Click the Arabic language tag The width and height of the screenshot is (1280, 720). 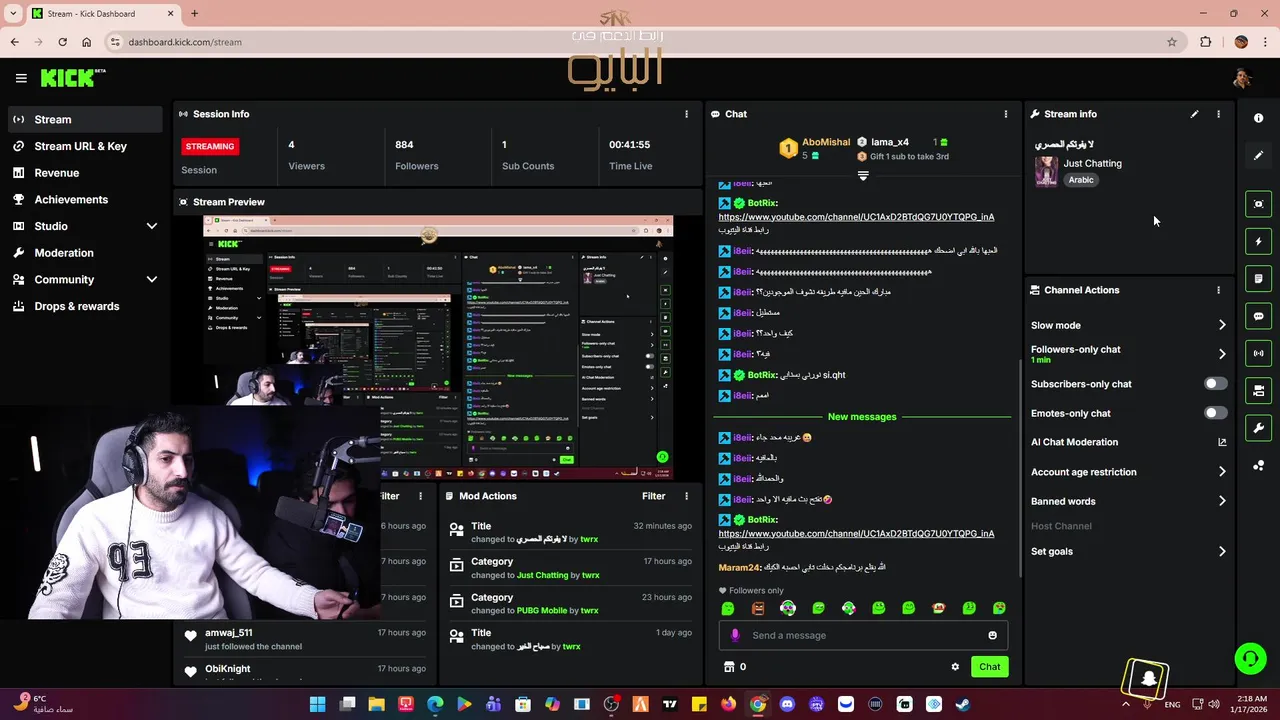click(x=1081, y=180)
